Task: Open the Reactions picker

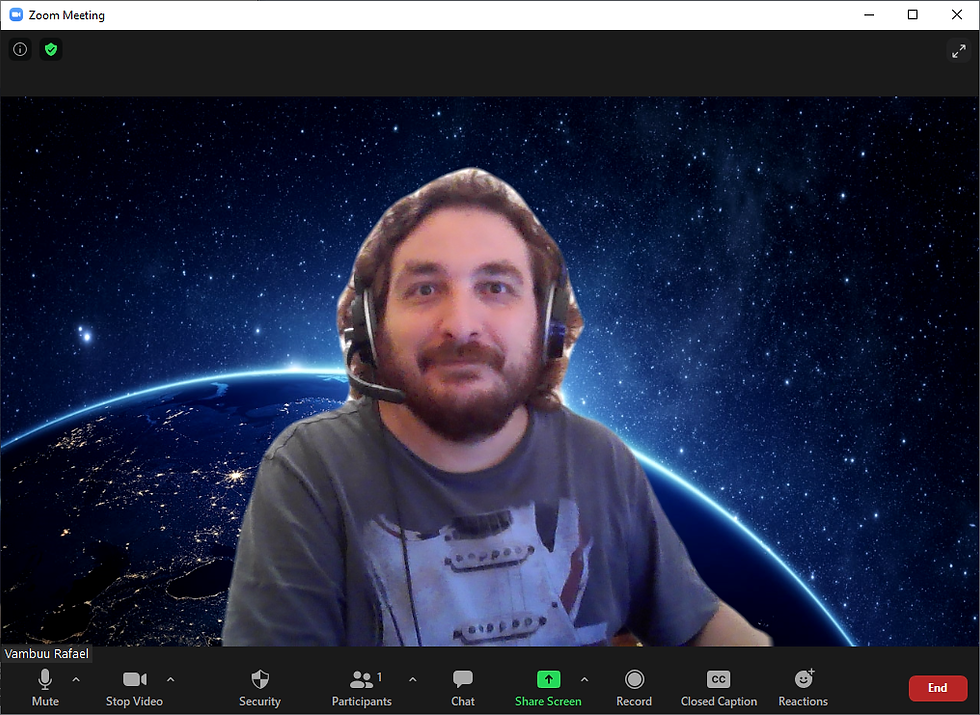Action: (803, 687)
